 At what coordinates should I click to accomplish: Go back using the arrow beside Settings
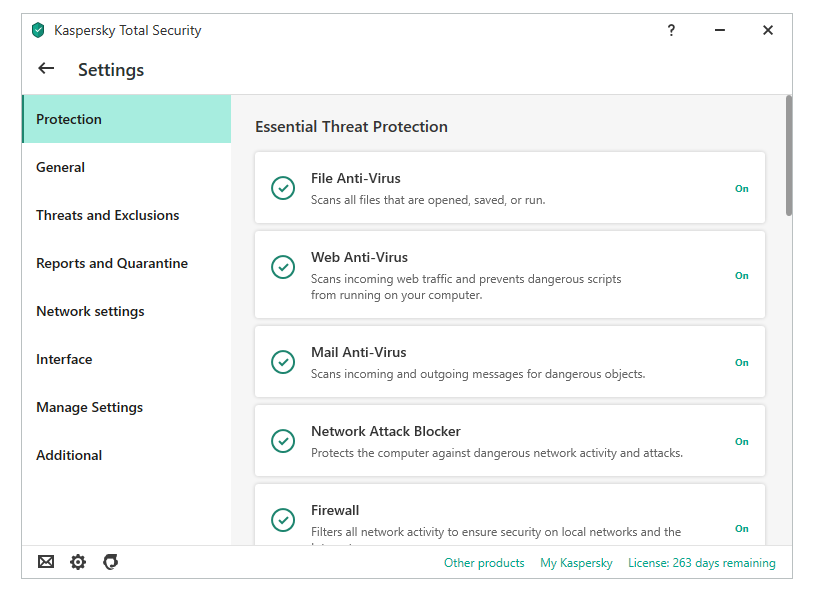tap(46, 68)
